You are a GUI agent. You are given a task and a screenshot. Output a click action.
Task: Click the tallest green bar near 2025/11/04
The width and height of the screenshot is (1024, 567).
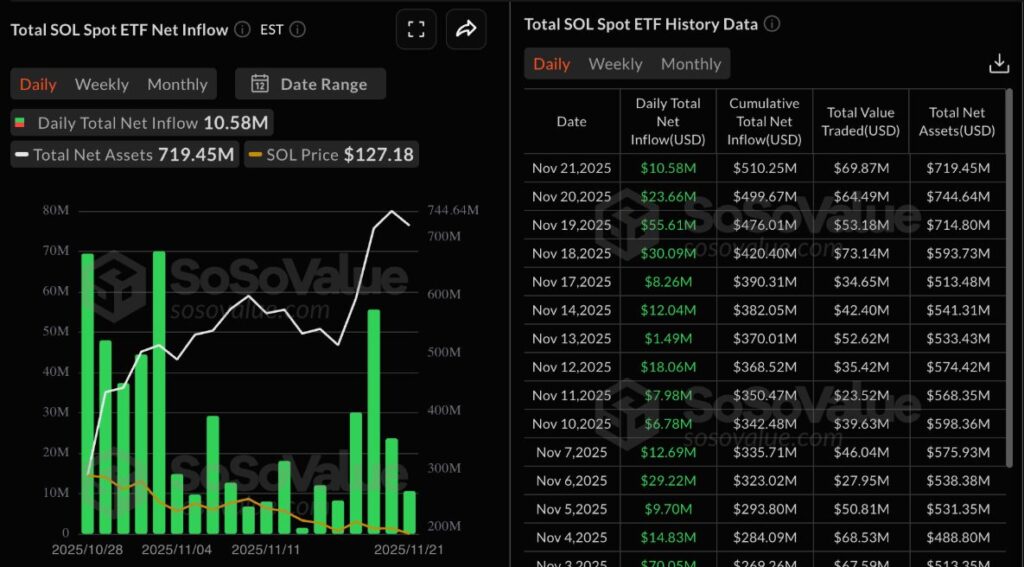[x=159, y=392]
